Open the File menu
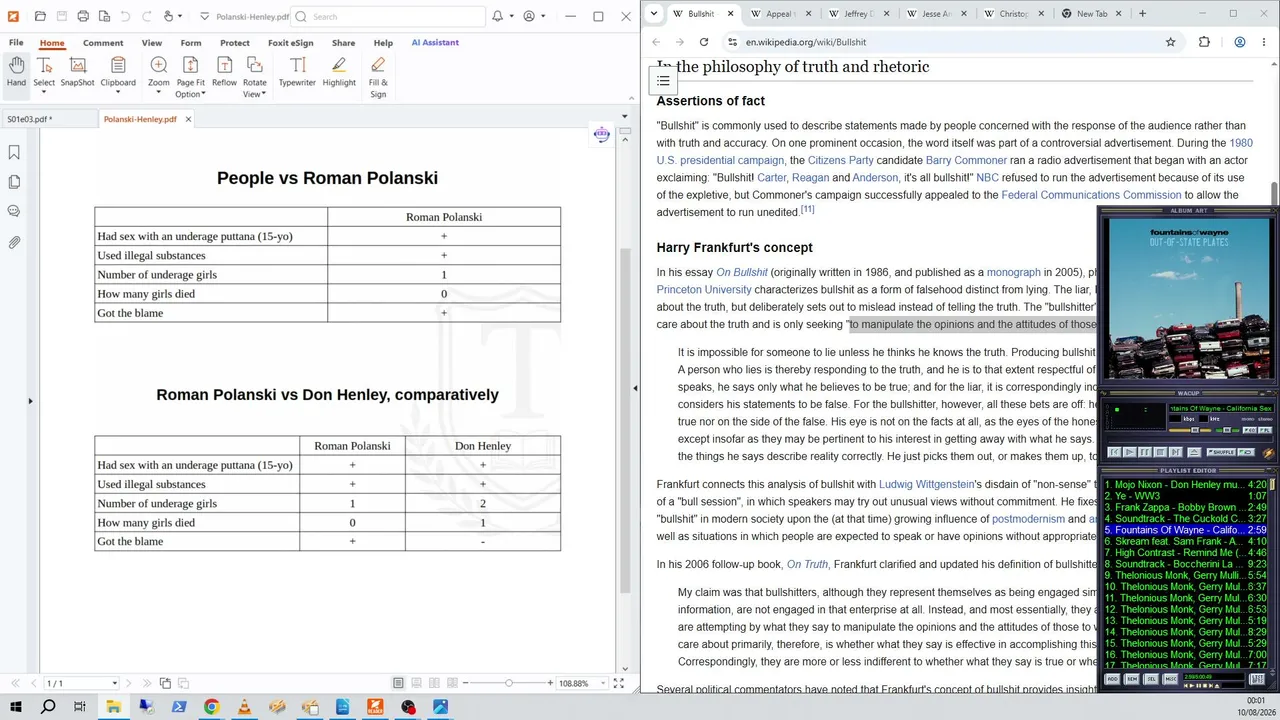 click(x=16, y=43)
